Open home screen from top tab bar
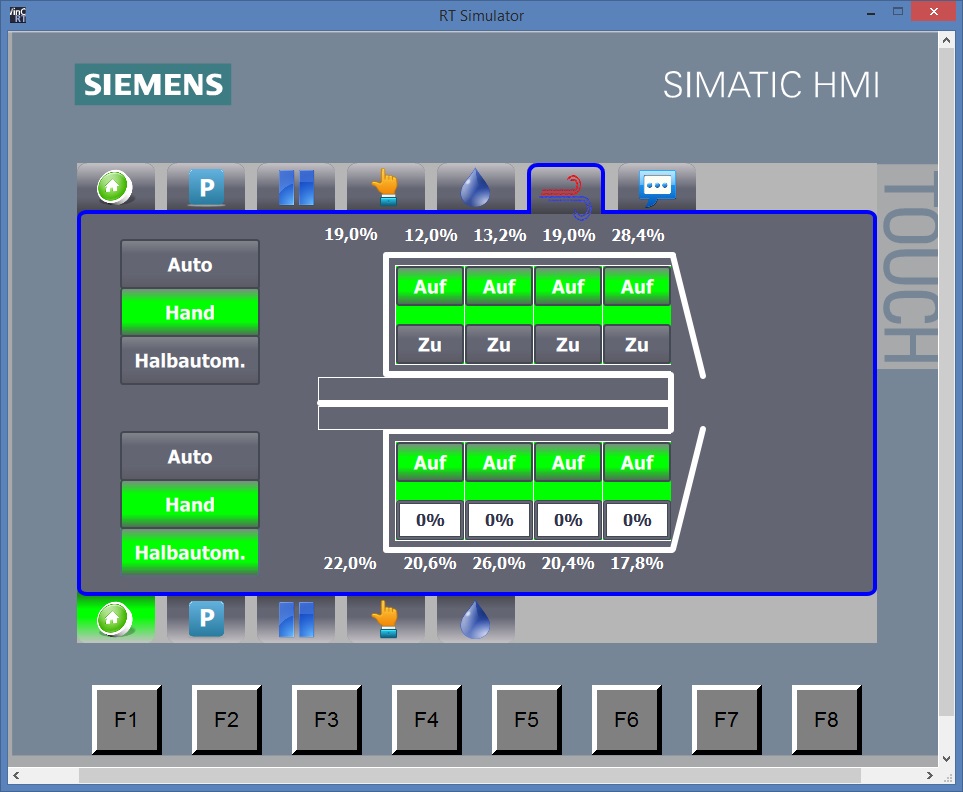The height and width of the screenshot is (792, 963). pyautogui.click(x=115, y=187)
